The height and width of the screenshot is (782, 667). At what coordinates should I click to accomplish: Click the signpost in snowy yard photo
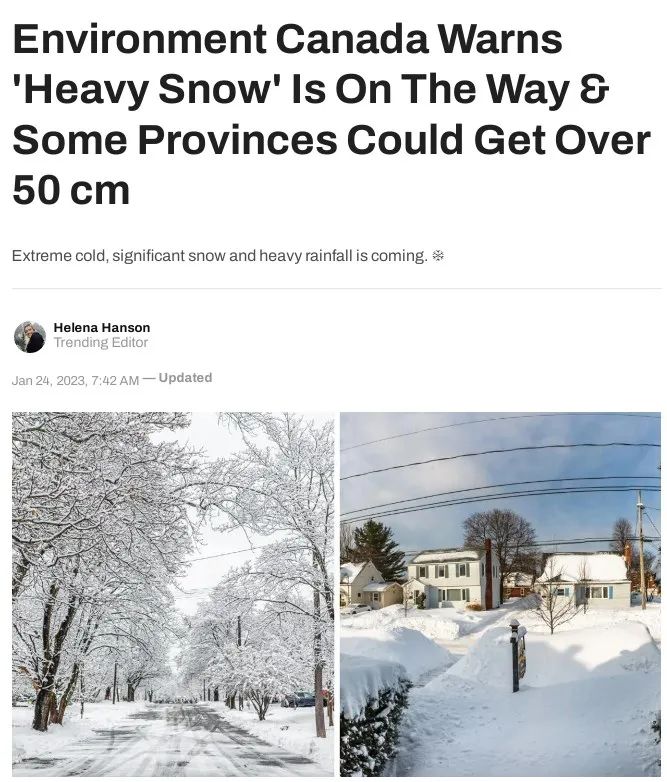point(517,655)
